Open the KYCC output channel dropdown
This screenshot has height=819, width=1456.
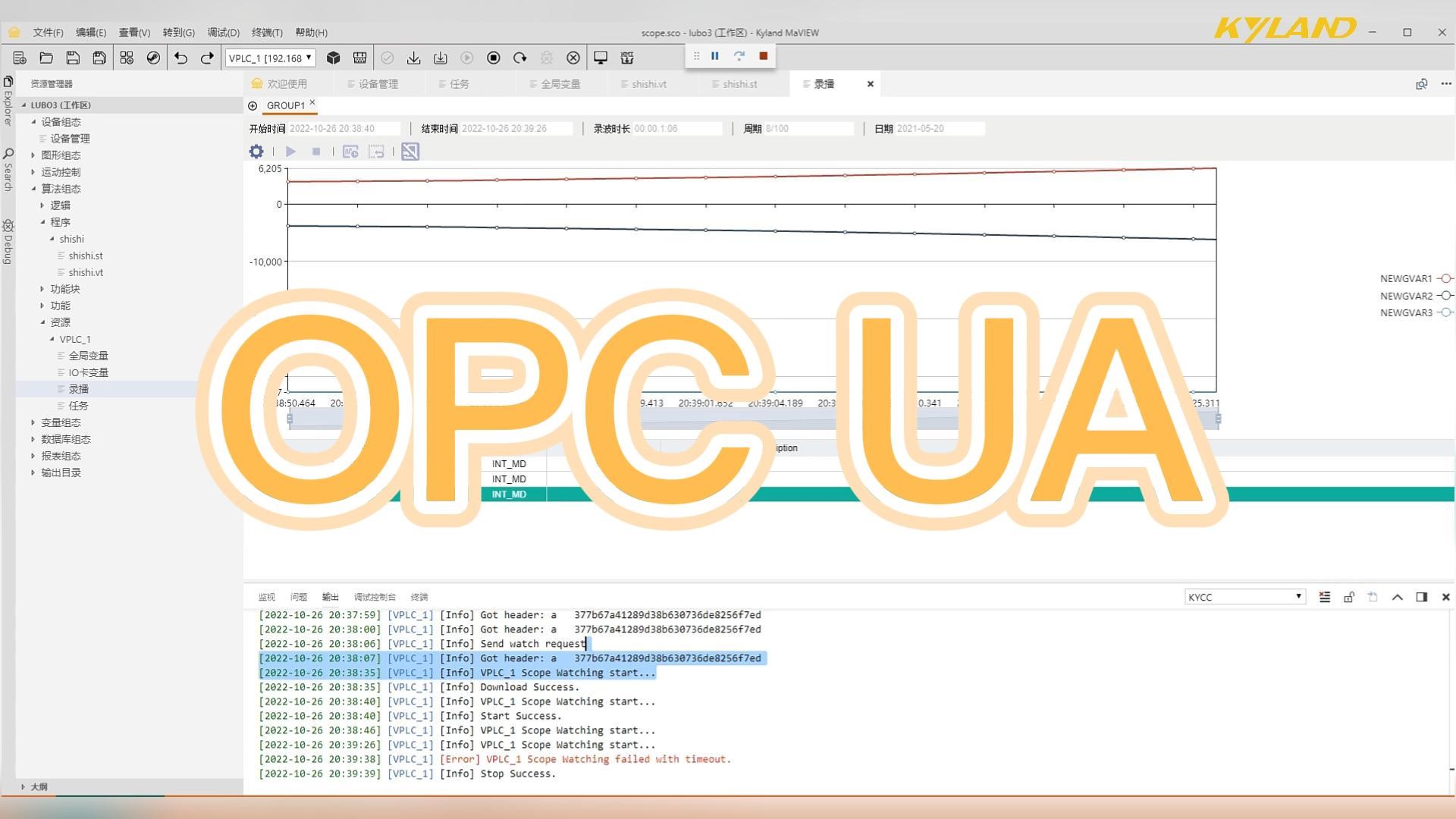click(1244, 598)
